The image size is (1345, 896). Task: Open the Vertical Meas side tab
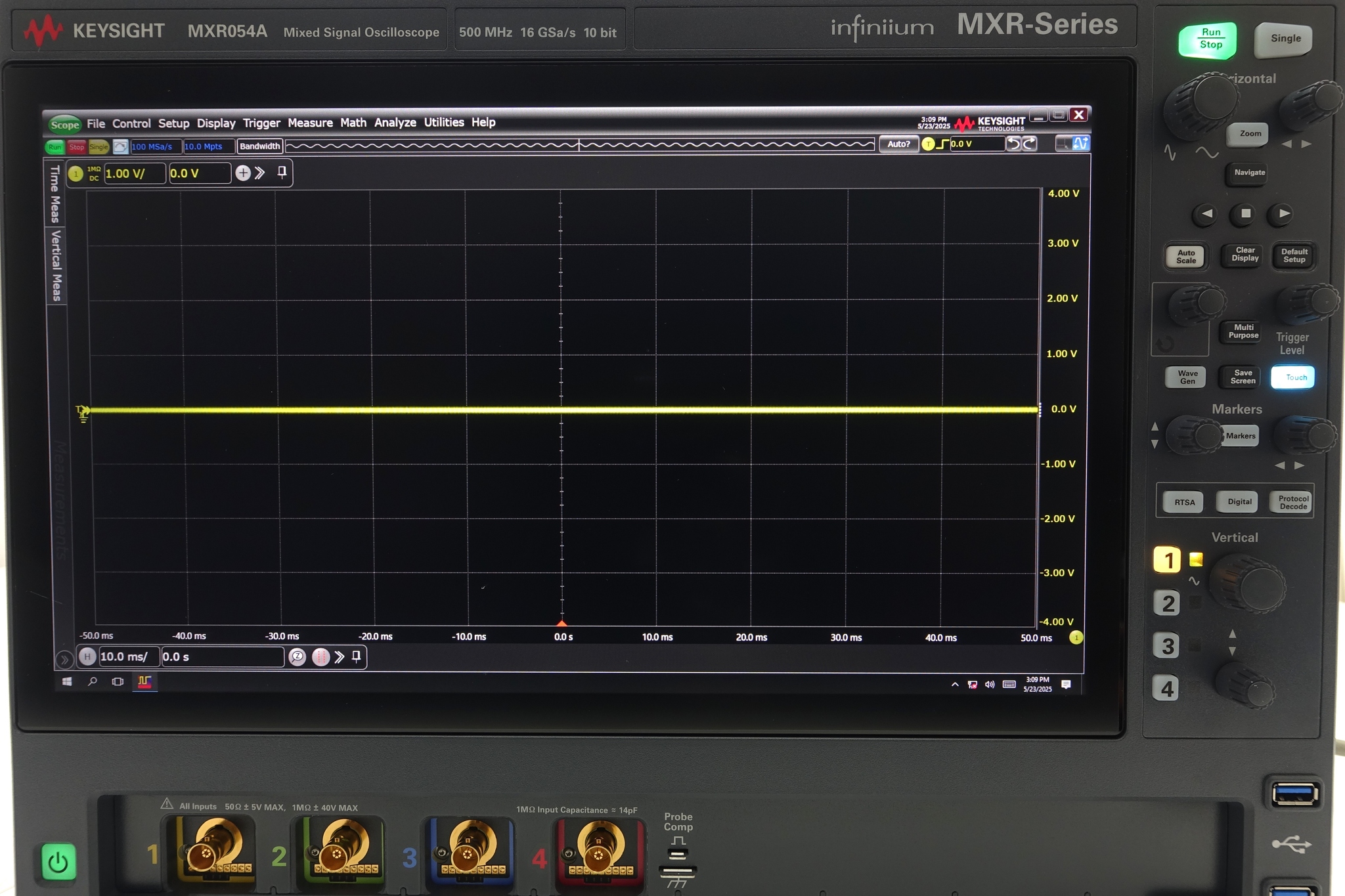tap(56, 266)
